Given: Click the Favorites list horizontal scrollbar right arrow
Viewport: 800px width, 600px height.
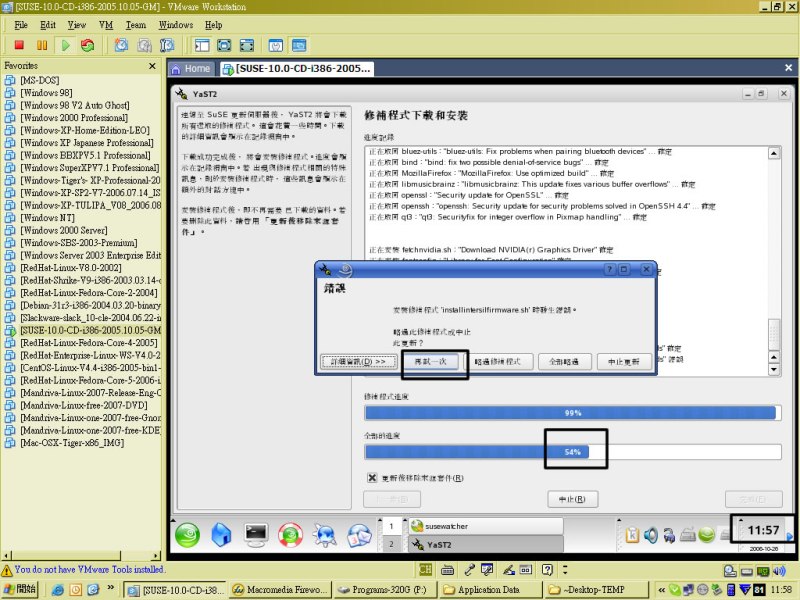Looking at the screenshot, I should tap(156, 555).
